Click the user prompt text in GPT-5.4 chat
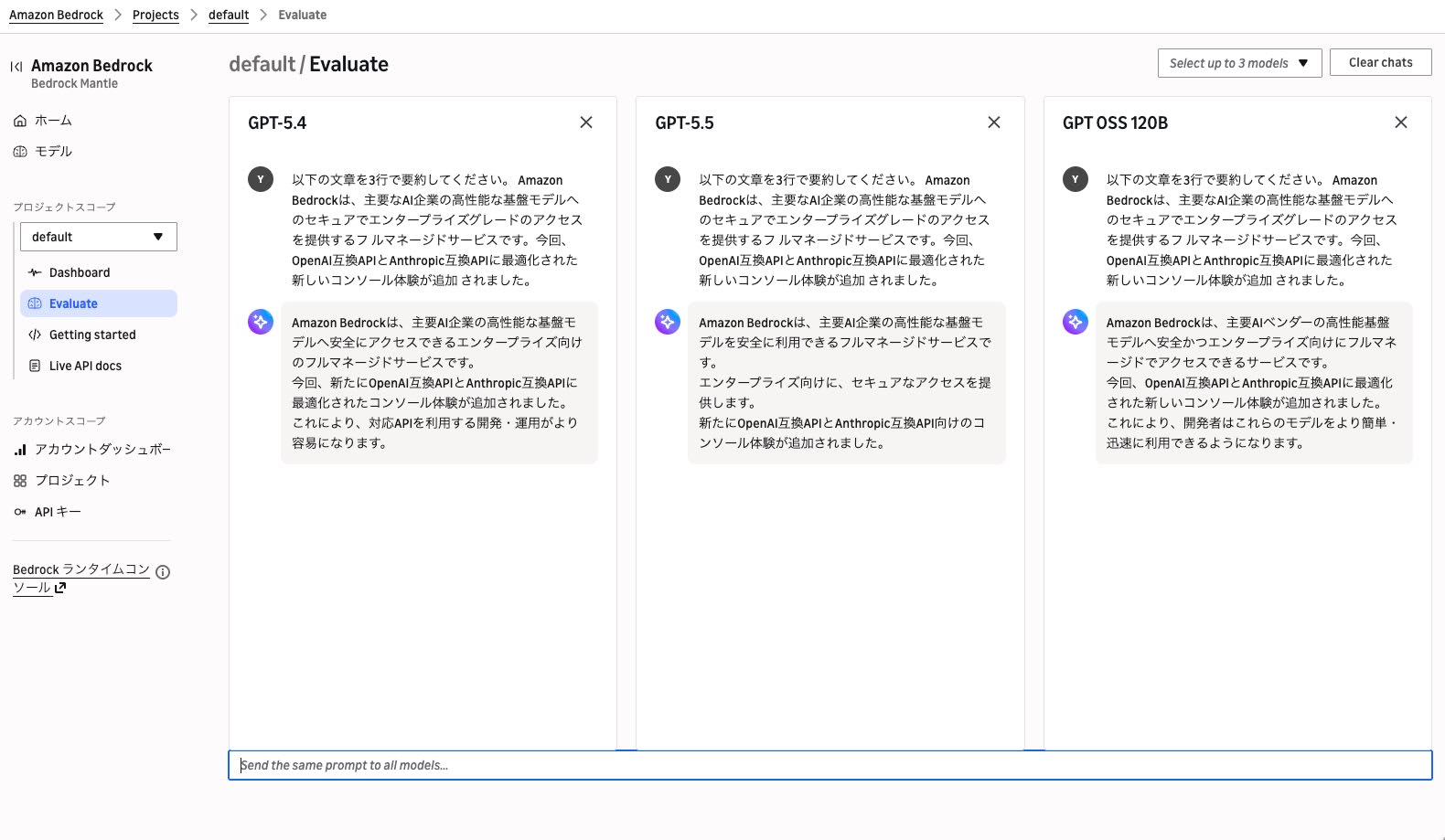 click(437, 230)
